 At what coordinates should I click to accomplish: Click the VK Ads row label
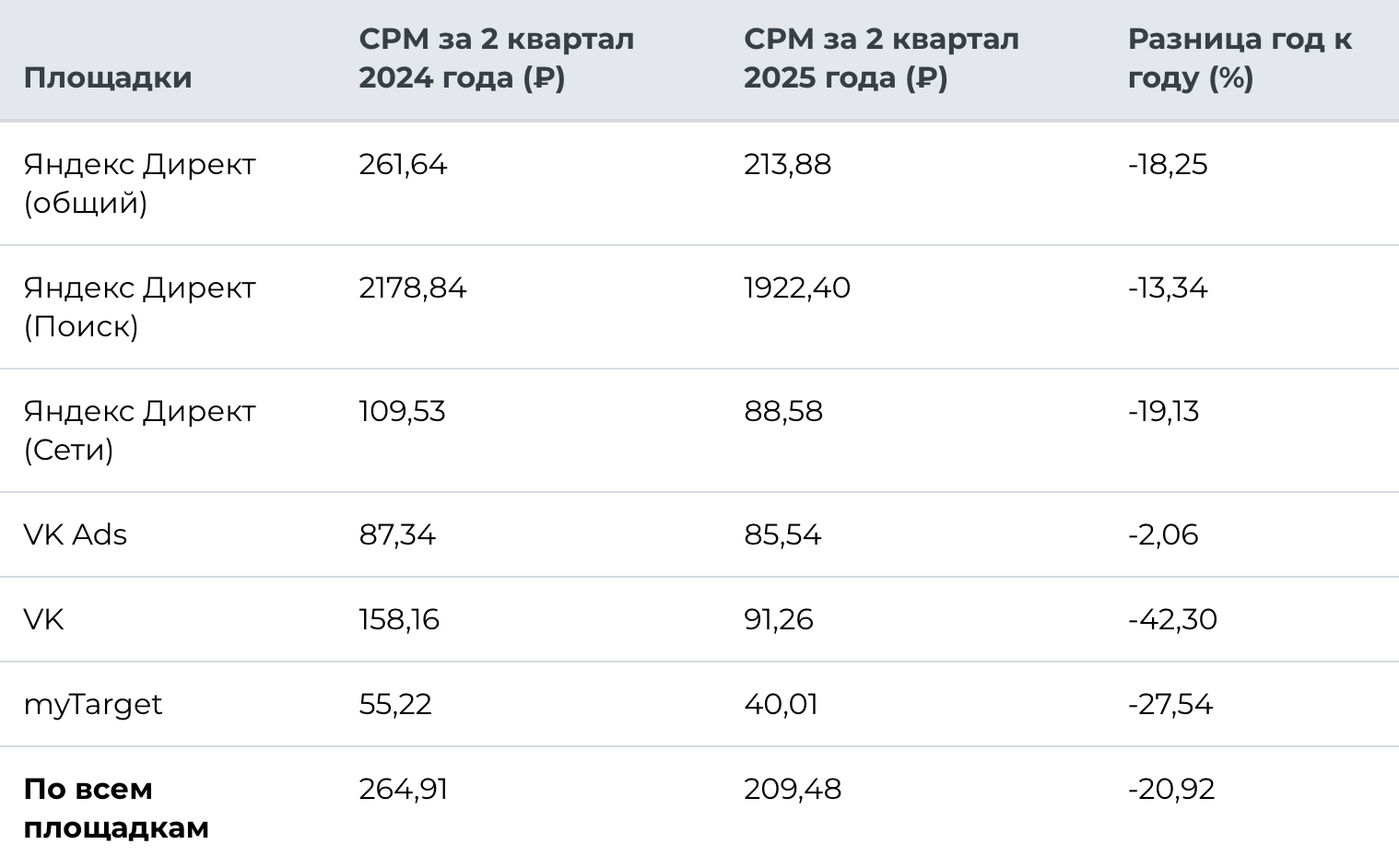(75, 534)
